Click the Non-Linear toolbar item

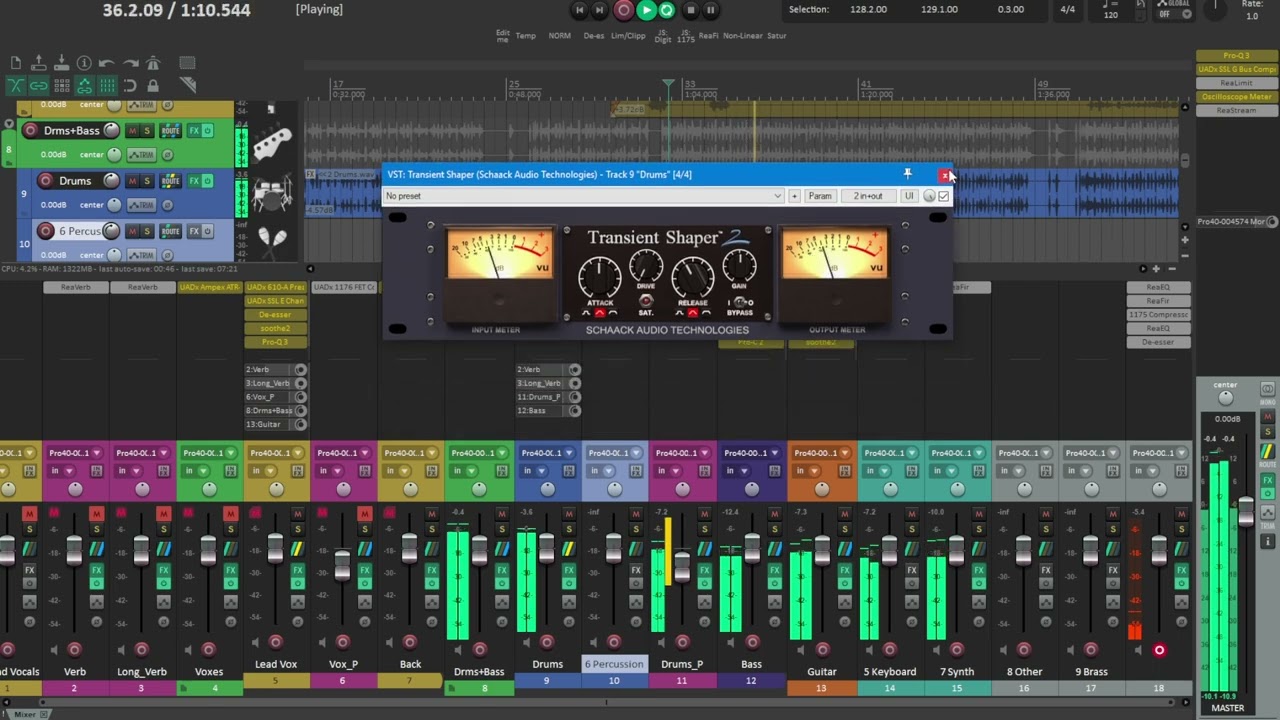742,36
